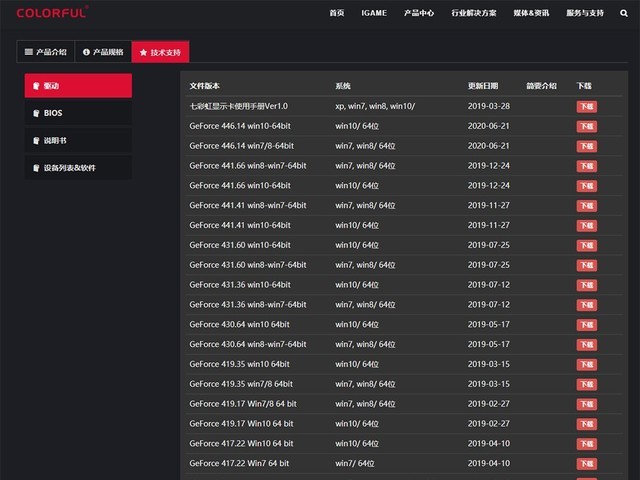The height and width of the screenshot is (480, 640).
Task: Click date 2019-03-28
Action: (x=489, y=106)
